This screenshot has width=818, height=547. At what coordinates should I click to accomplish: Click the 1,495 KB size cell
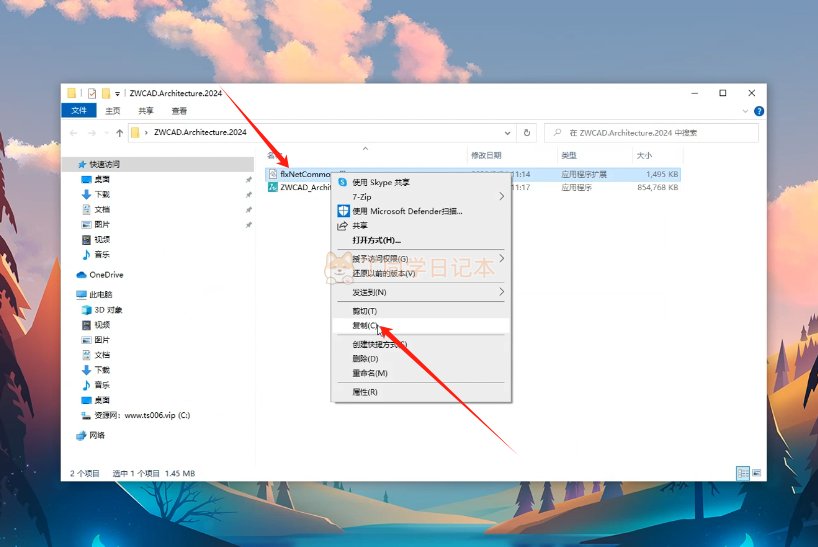(x=662, y=174)
